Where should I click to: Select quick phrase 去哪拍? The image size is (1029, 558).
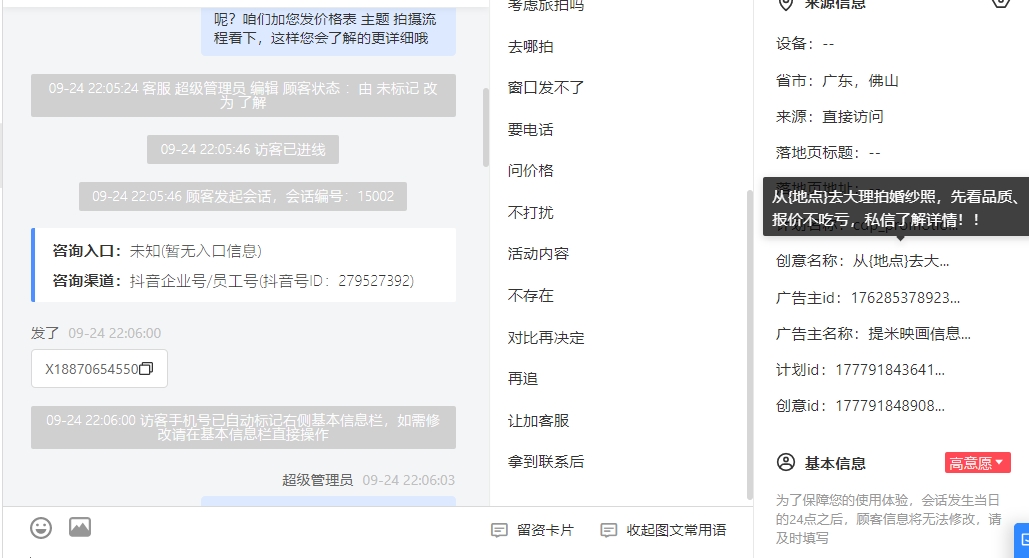[x=530, y=47]
